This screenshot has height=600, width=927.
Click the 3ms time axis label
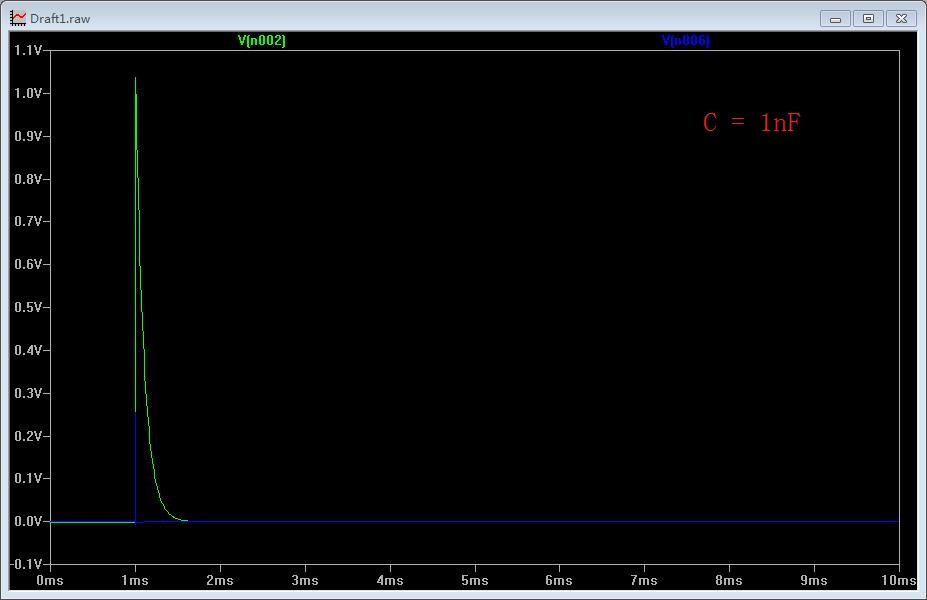[x=305, y=580]
